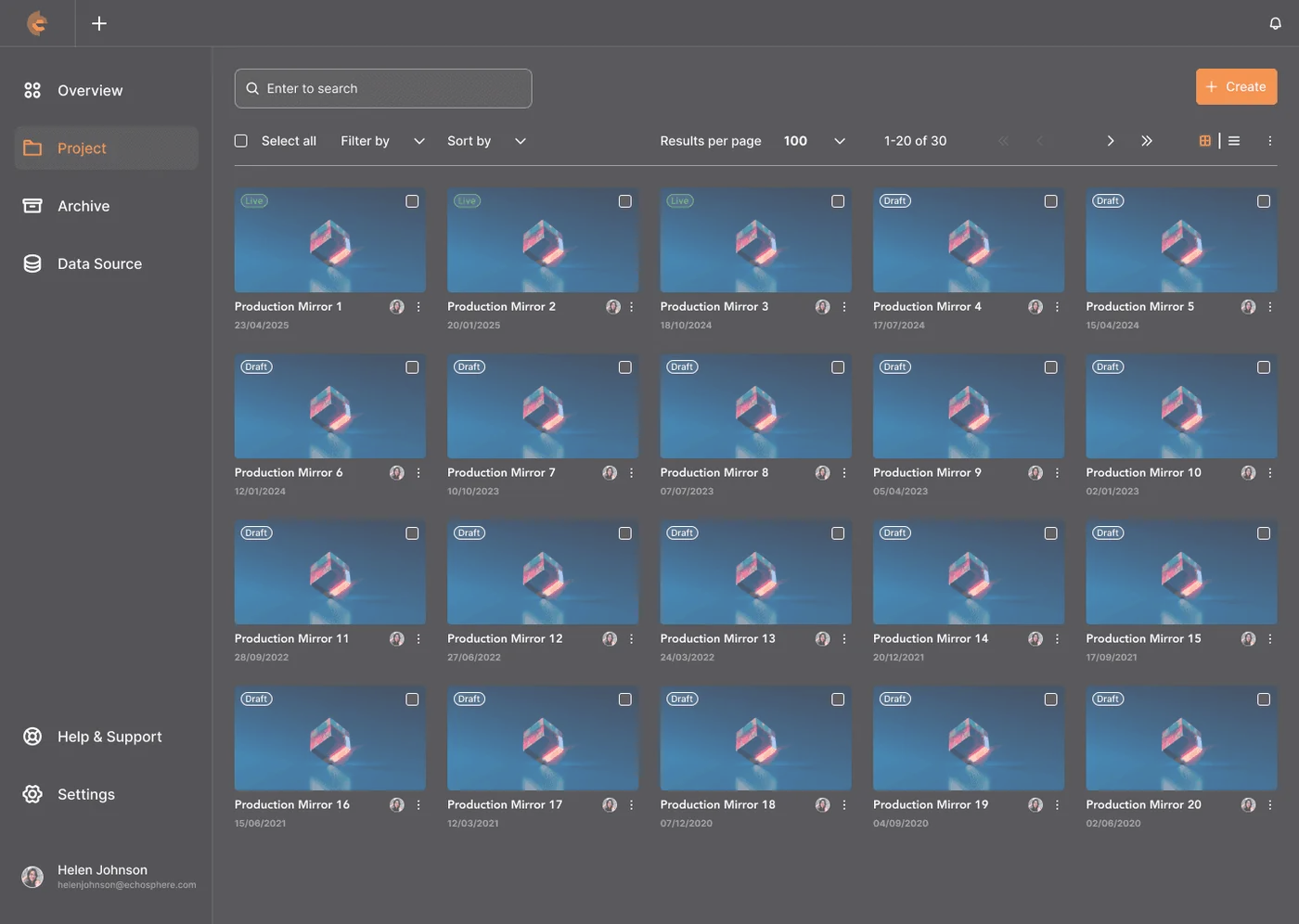The width and height of the screenshot is (1299, 924).
Task: Tick the Select all checkbox
Action: [241, 141]
